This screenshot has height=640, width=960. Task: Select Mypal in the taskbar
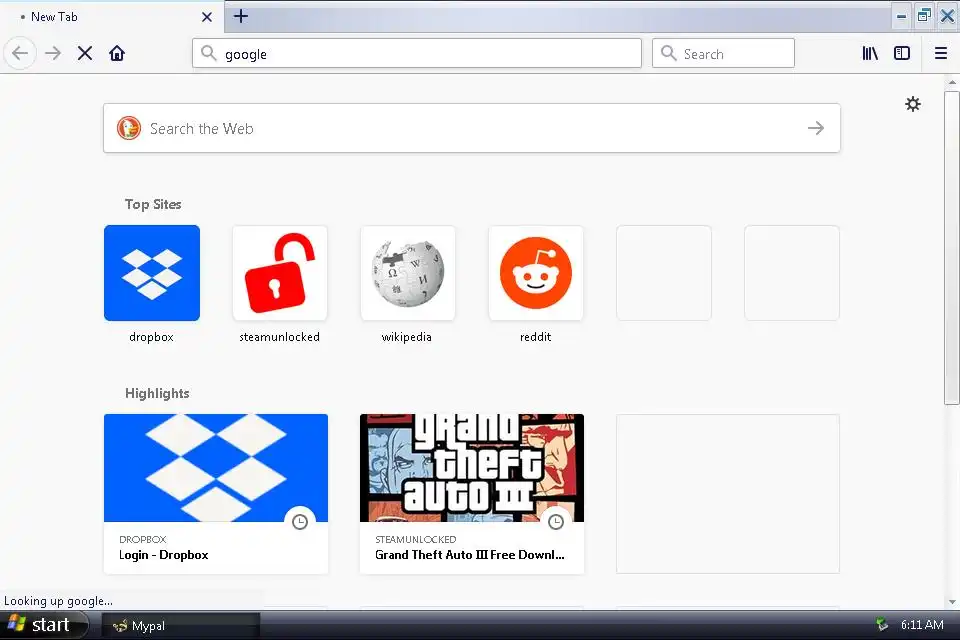click(181, 625)
